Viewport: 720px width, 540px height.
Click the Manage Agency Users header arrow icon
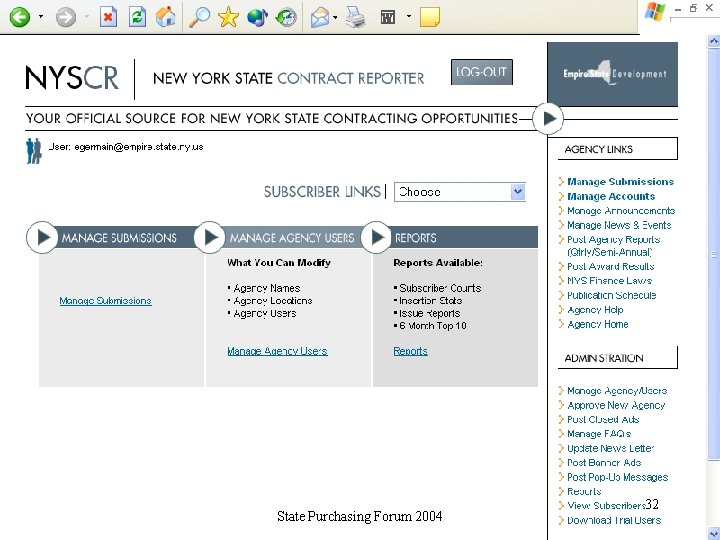(x=209, y=237)
